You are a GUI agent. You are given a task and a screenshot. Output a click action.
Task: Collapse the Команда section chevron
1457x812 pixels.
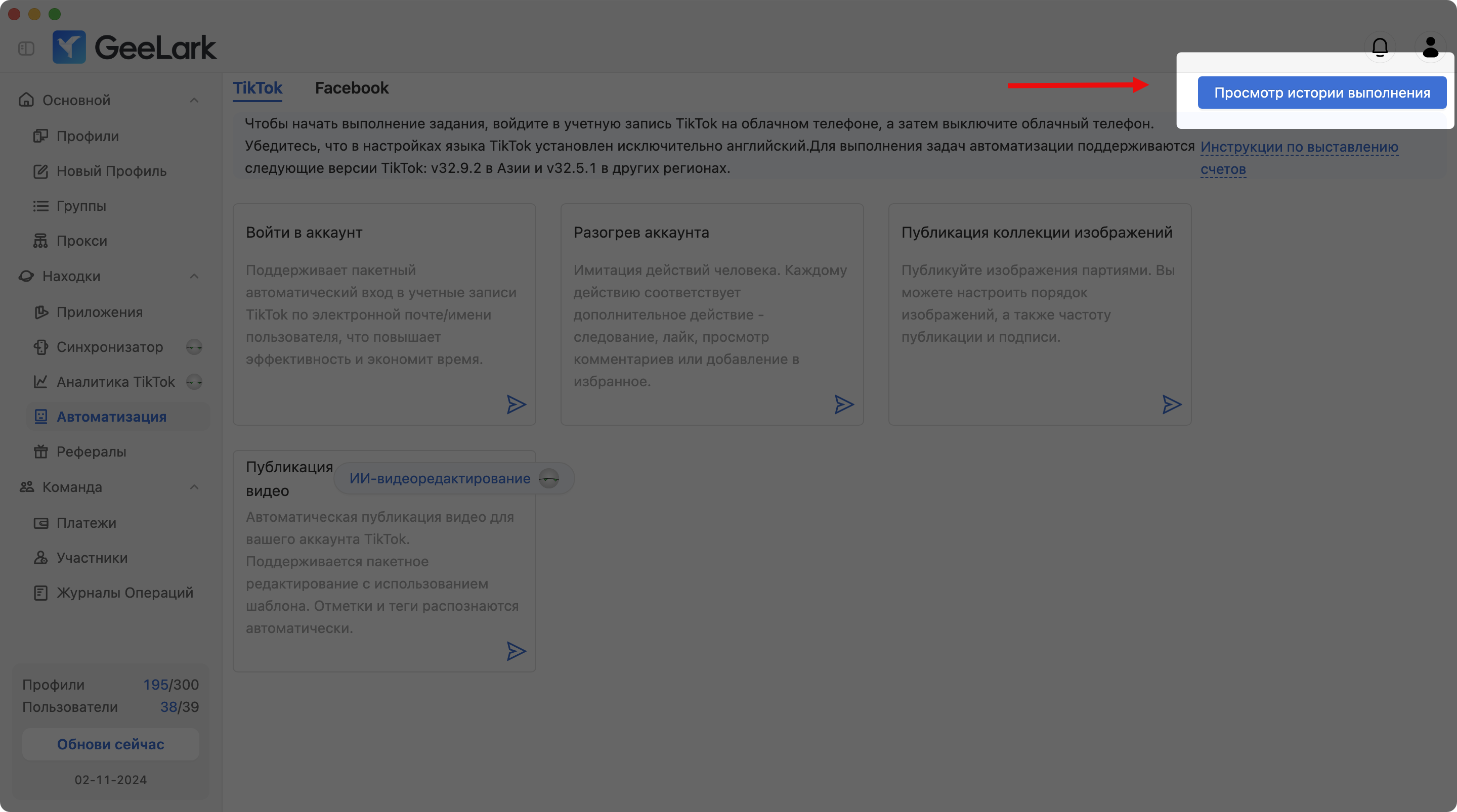coord(194,487)
